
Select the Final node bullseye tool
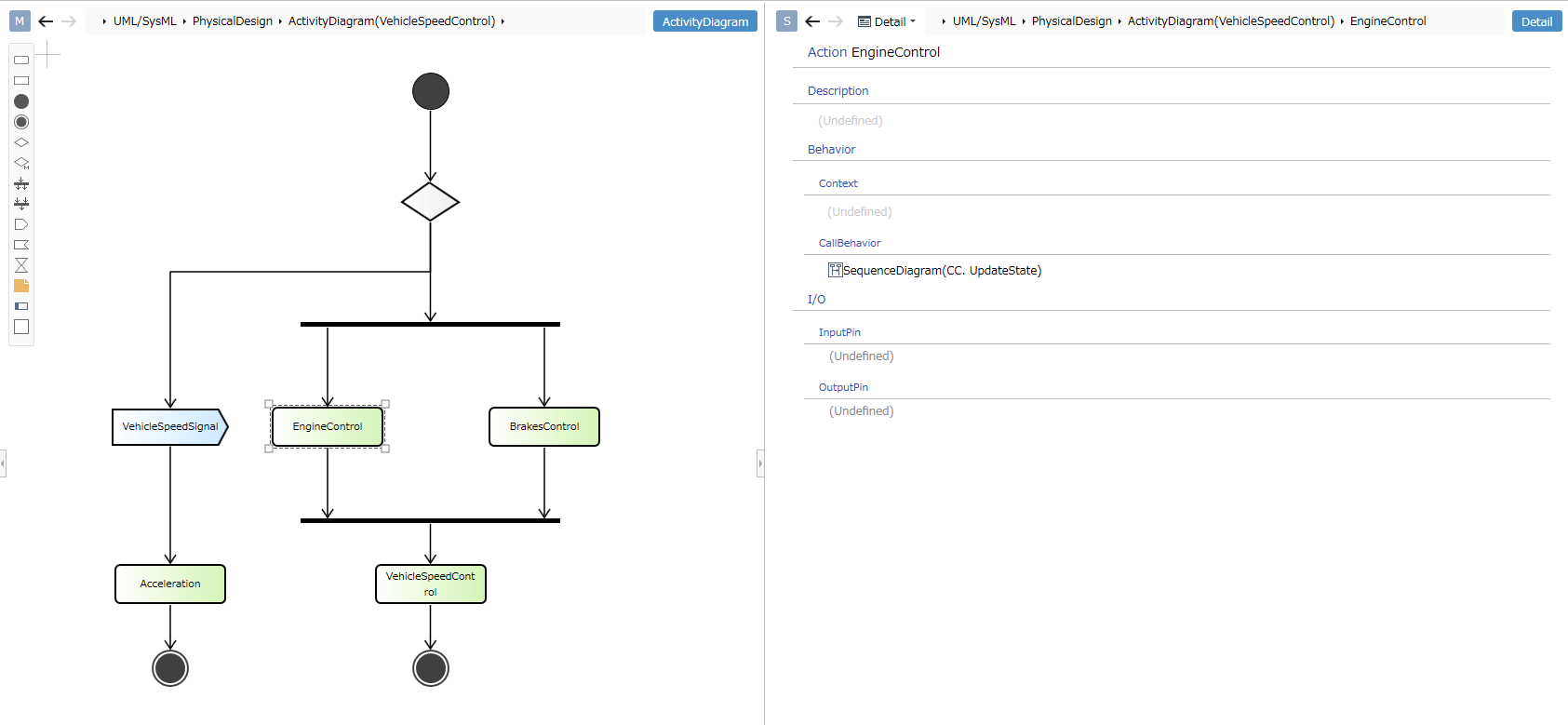21,122
